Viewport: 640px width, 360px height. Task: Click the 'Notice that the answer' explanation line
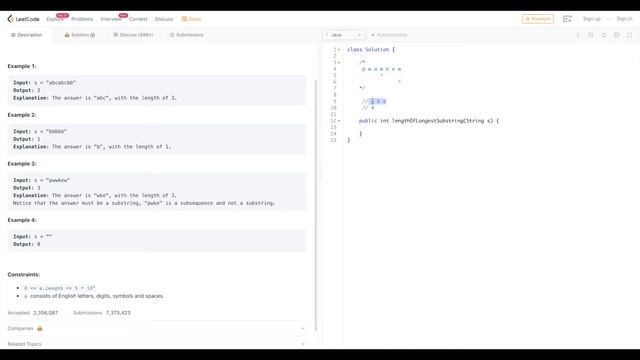coord(144,203)
